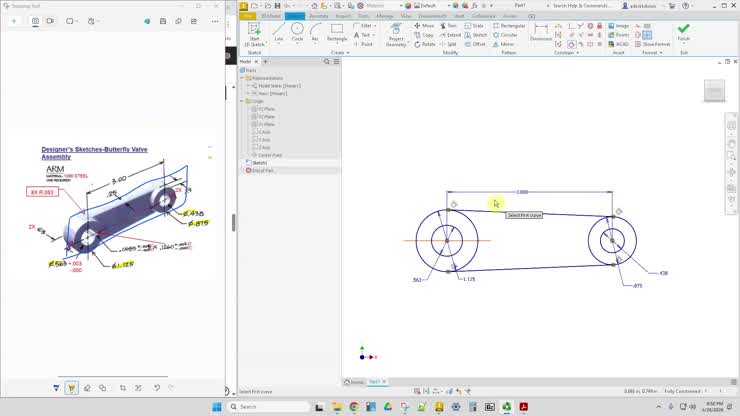The image size is (740, 416).
Task: Choose the Text sketch tool
Action: pos(362,35)
